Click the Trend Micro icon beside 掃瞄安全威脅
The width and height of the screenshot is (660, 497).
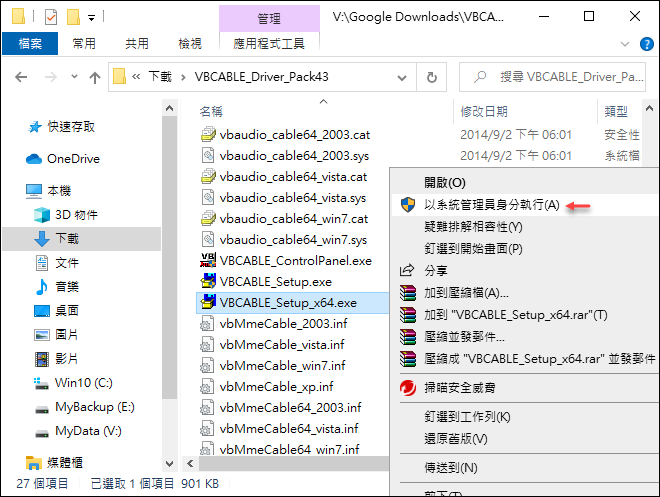click(x=407, y=388)
